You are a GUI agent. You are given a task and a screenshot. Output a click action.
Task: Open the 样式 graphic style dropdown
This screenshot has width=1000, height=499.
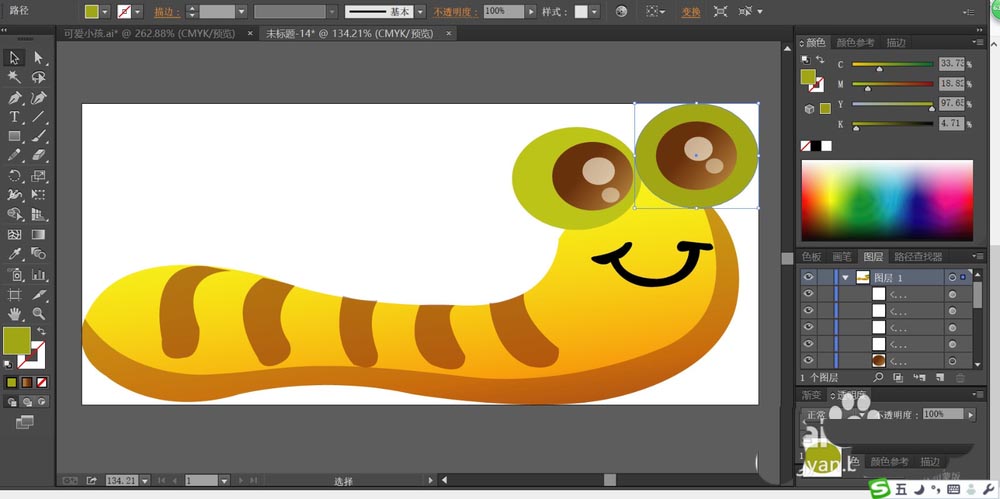point(594,11)
